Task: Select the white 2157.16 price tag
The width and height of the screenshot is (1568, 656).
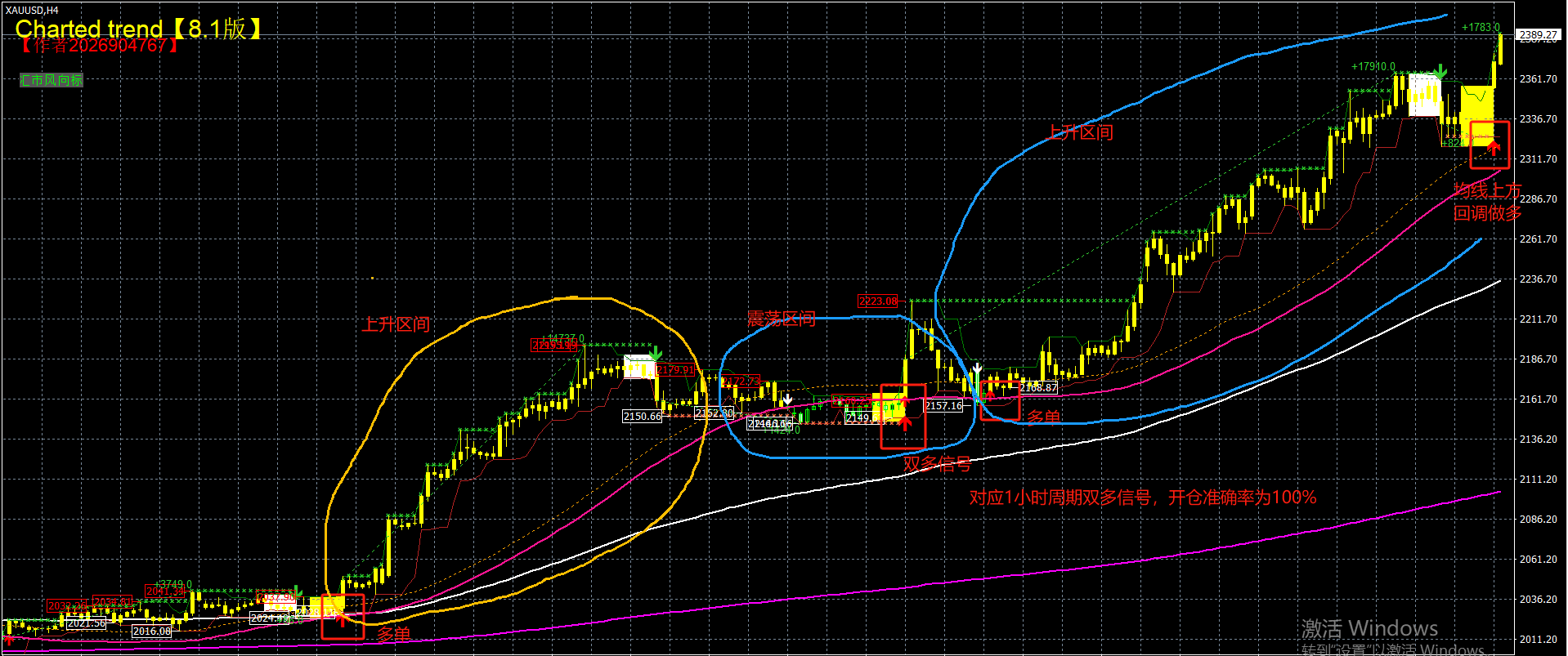Action: click(943, 406)
